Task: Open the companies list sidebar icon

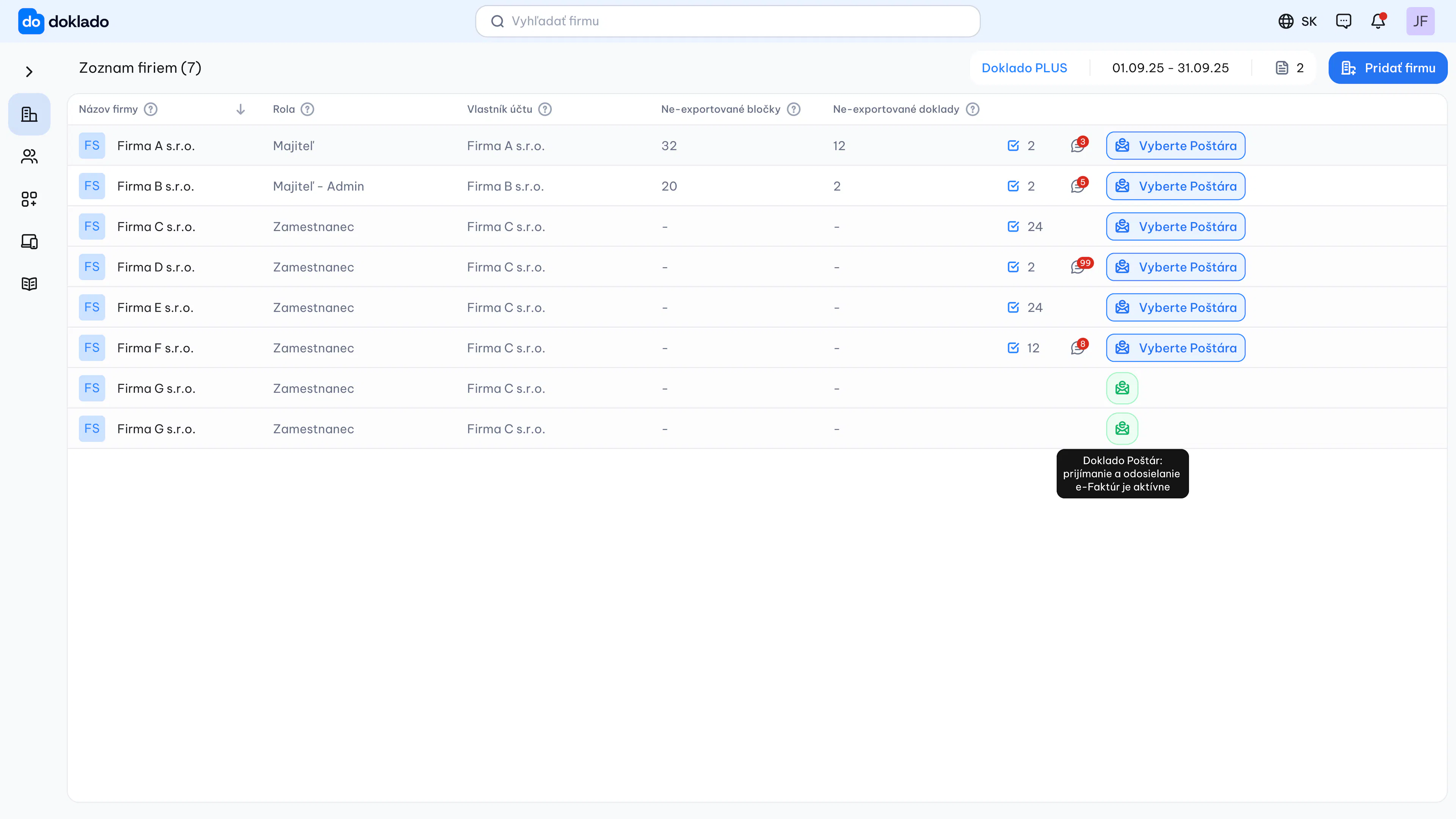Action: click(x=30, y=114)
